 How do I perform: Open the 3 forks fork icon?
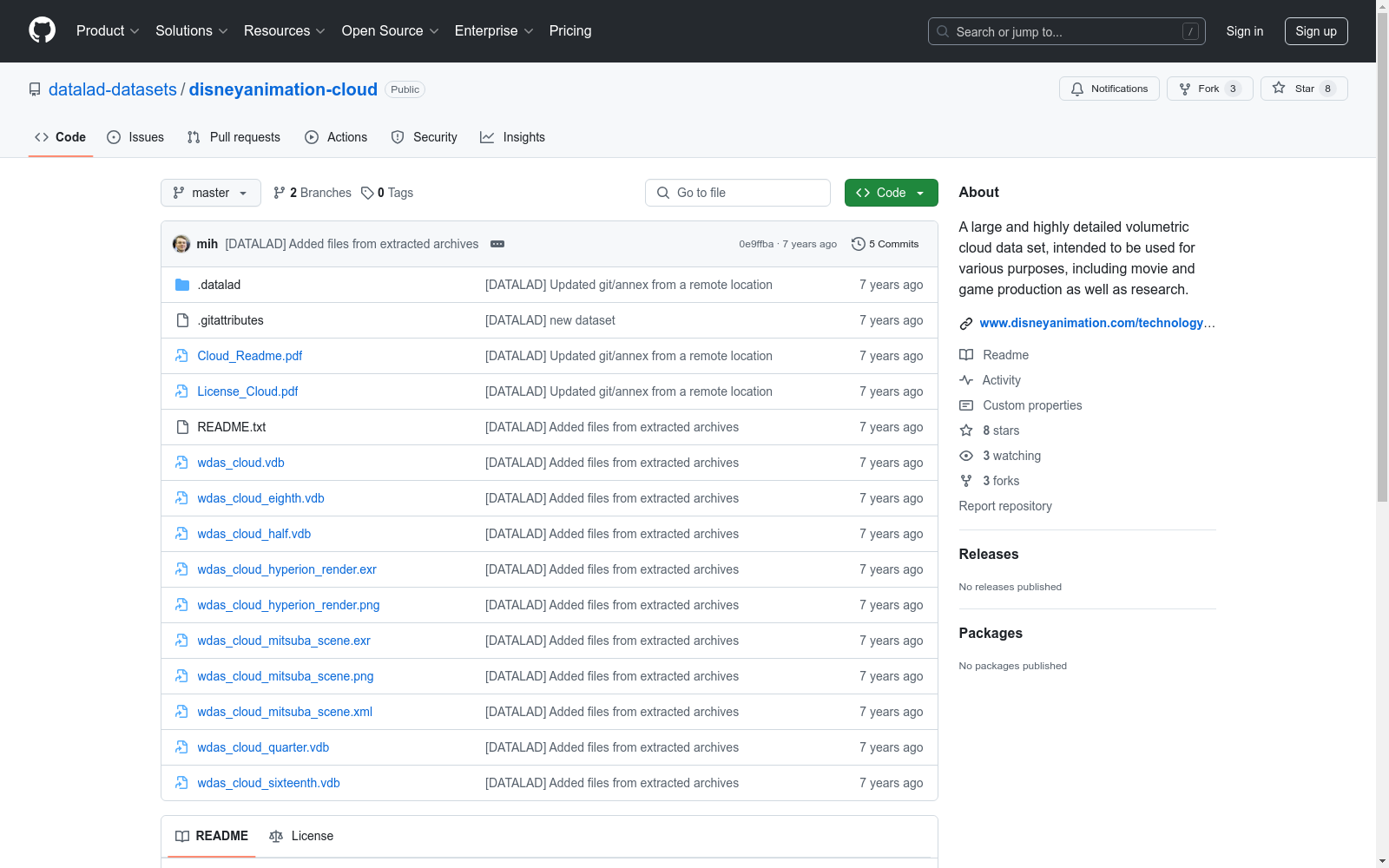[966, 481]
